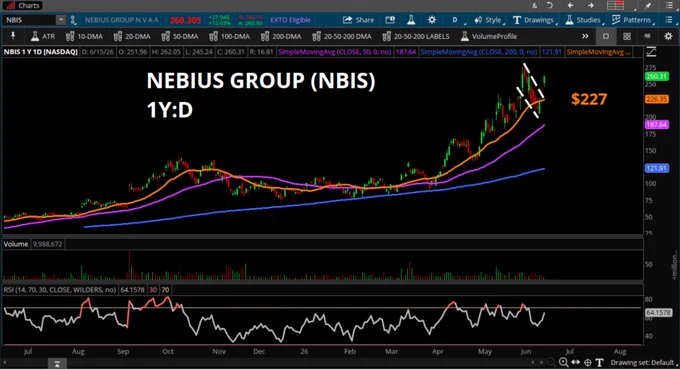This screenshot has height=369, width=680.
Task: Click the orange 226.35 moving average label
Action: click(x=657, y=99)
